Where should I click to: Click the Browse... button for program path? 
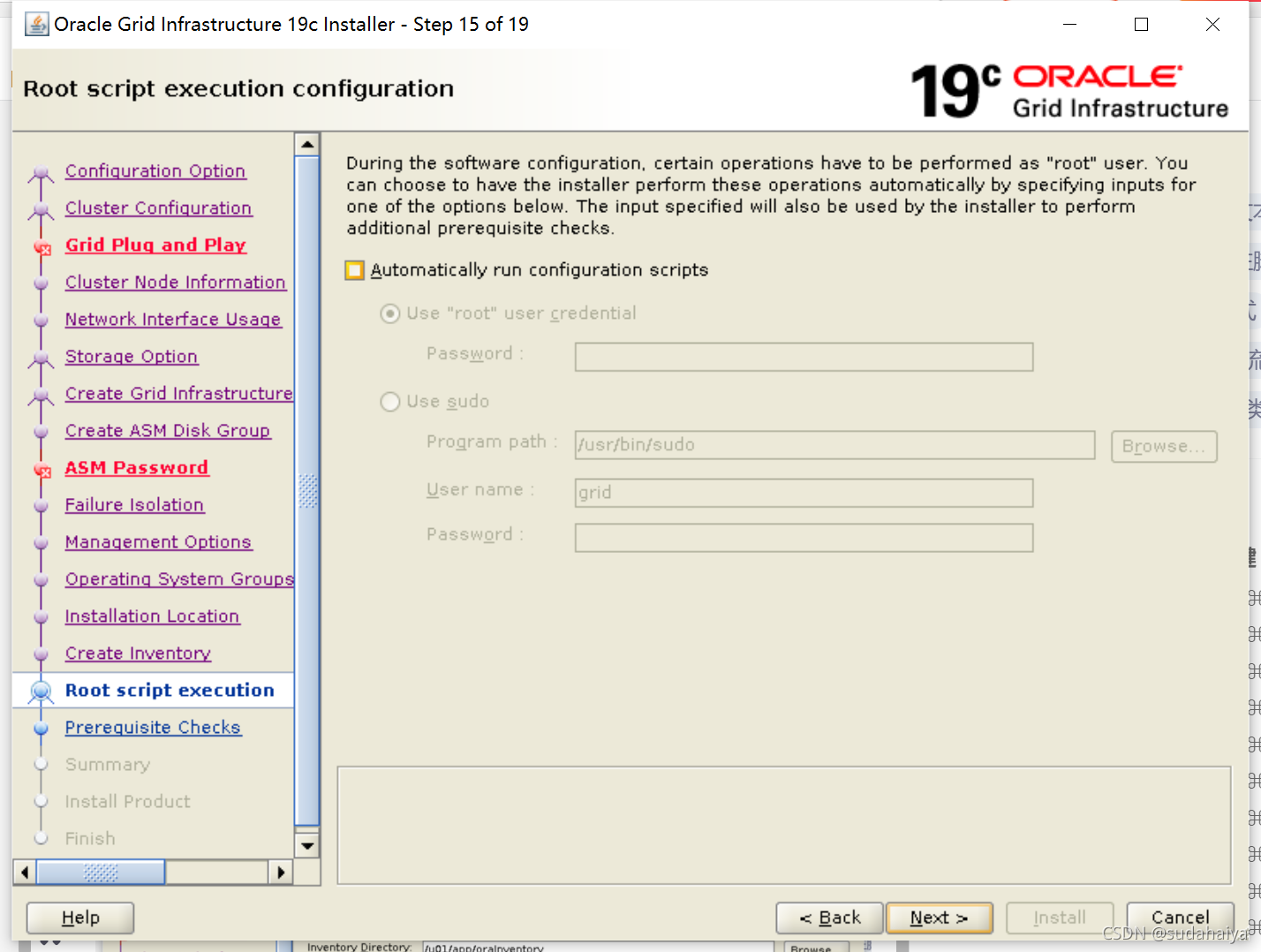tap(1164, 446)
